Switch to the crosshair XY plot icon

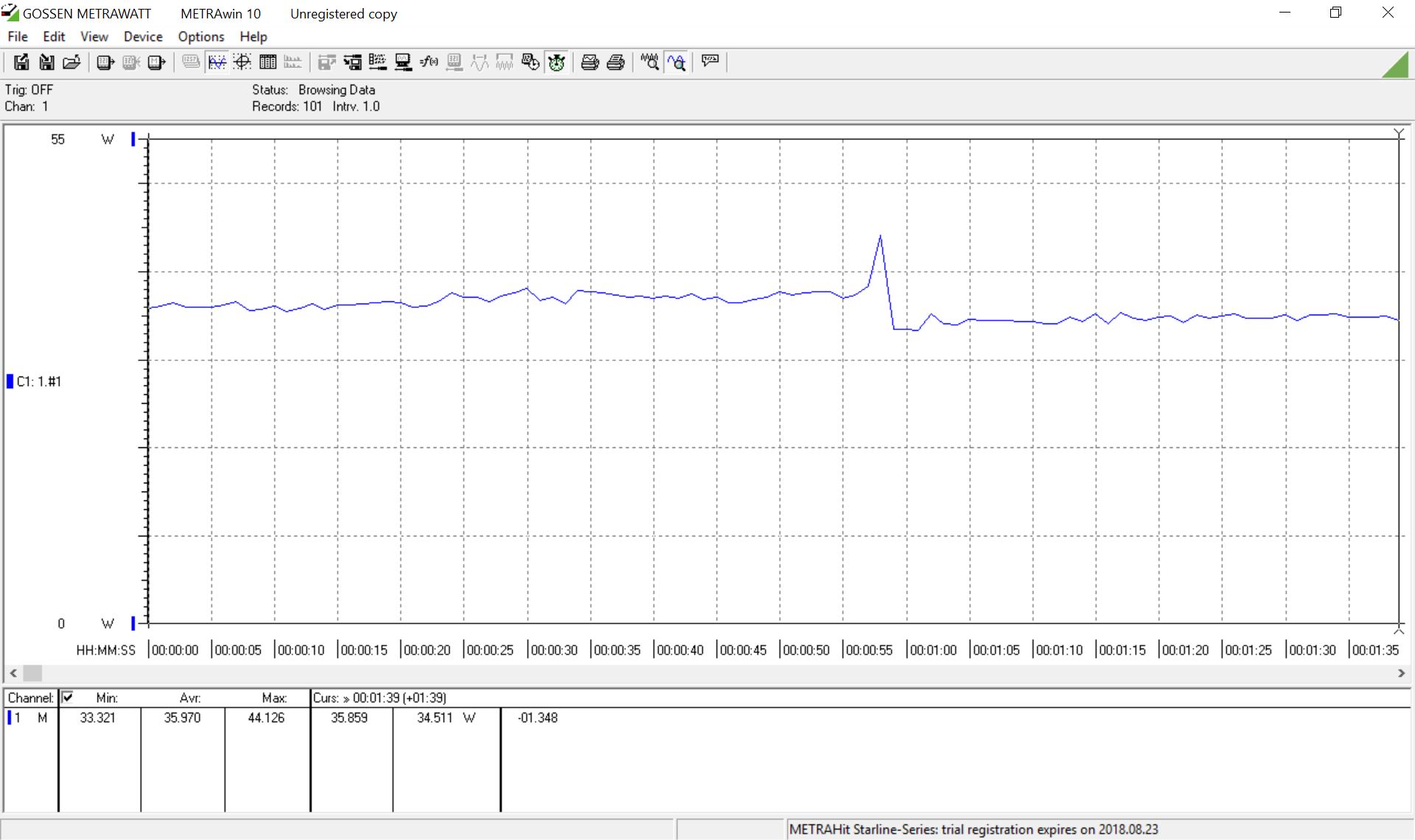(x=242, y=63)
